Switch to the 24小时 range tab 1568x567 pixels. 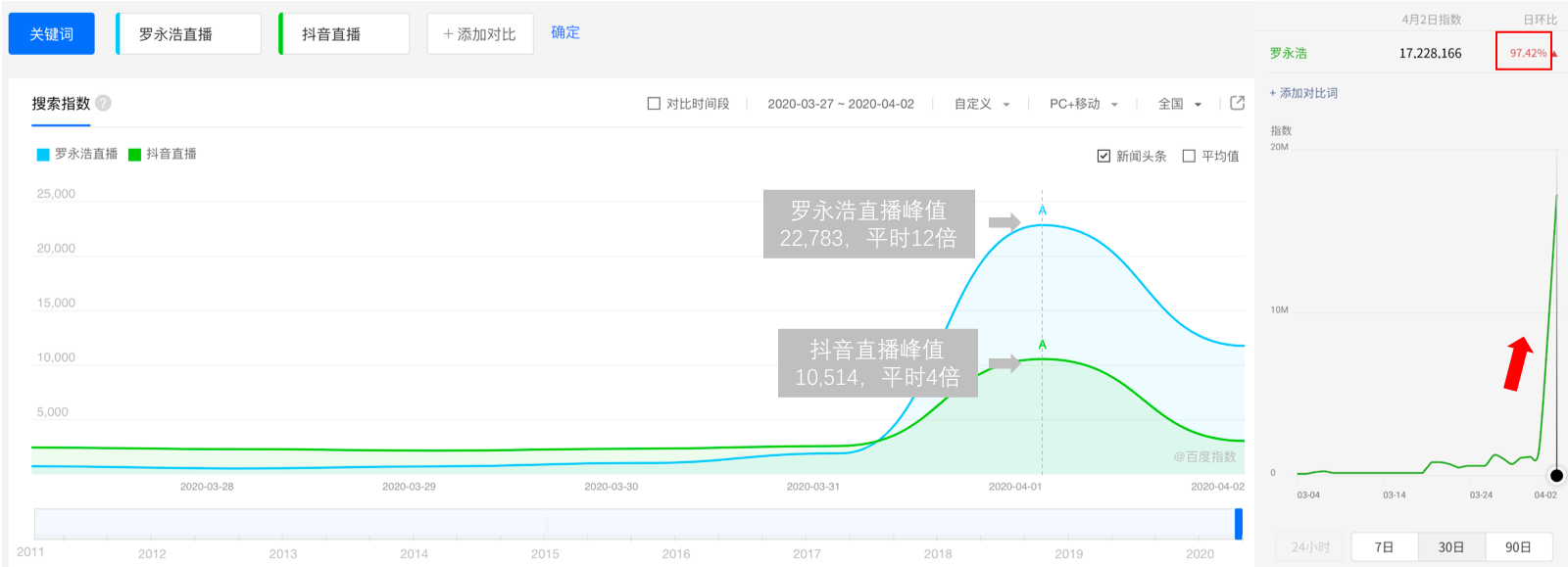click(x=1310, y=547)
